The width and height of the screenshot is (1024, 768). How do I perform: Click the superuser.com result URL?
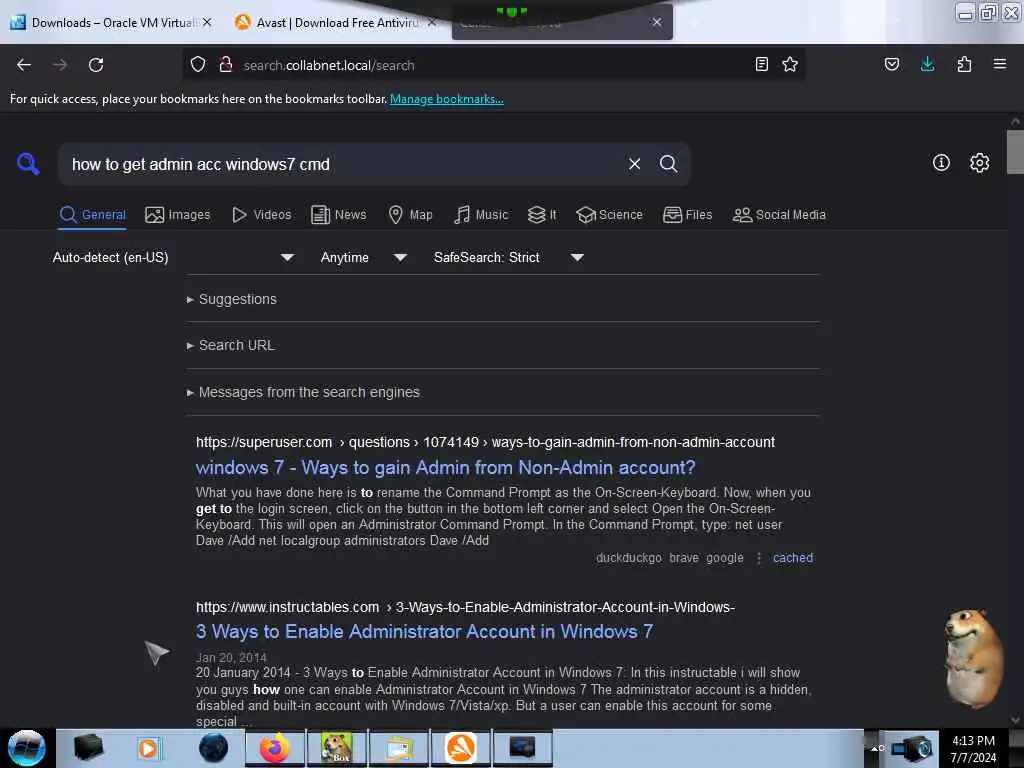(x=485, y=442)
